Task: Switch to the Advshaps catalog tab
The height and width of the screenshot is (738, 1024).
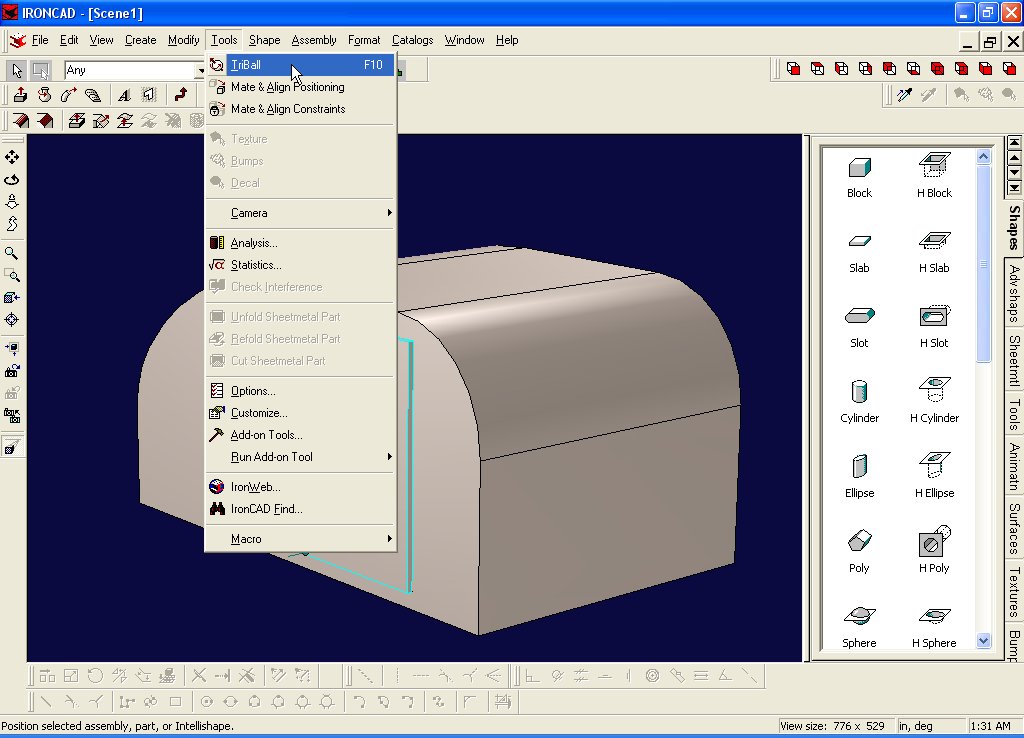Action: (1014, 293)
